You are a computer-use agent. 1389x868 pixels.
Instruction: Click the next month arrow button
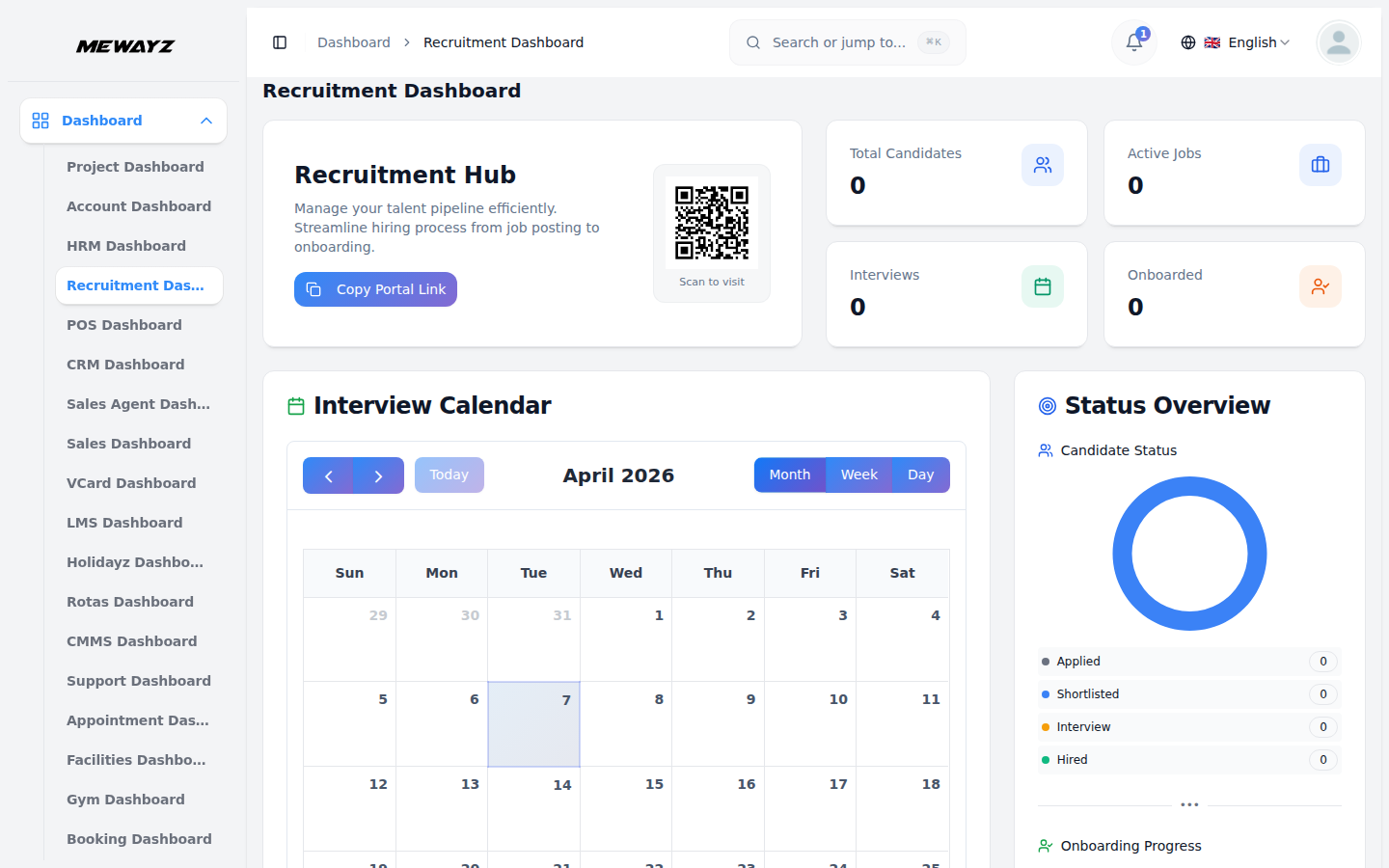(x=378, y=475)
